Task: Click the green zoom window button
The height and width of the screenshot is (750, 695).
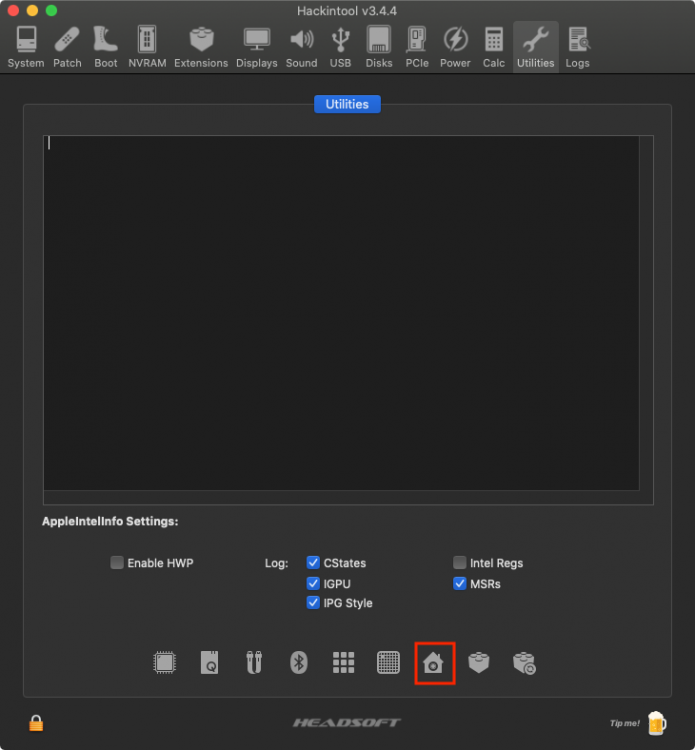Action: [51, 11]
